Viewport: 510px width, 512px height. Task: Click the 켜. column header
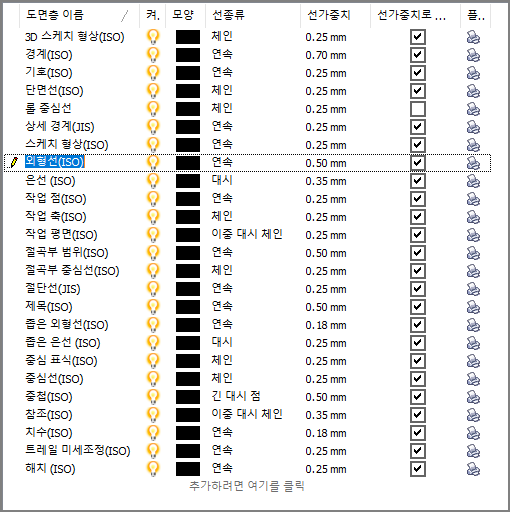[x=153, y=15]
